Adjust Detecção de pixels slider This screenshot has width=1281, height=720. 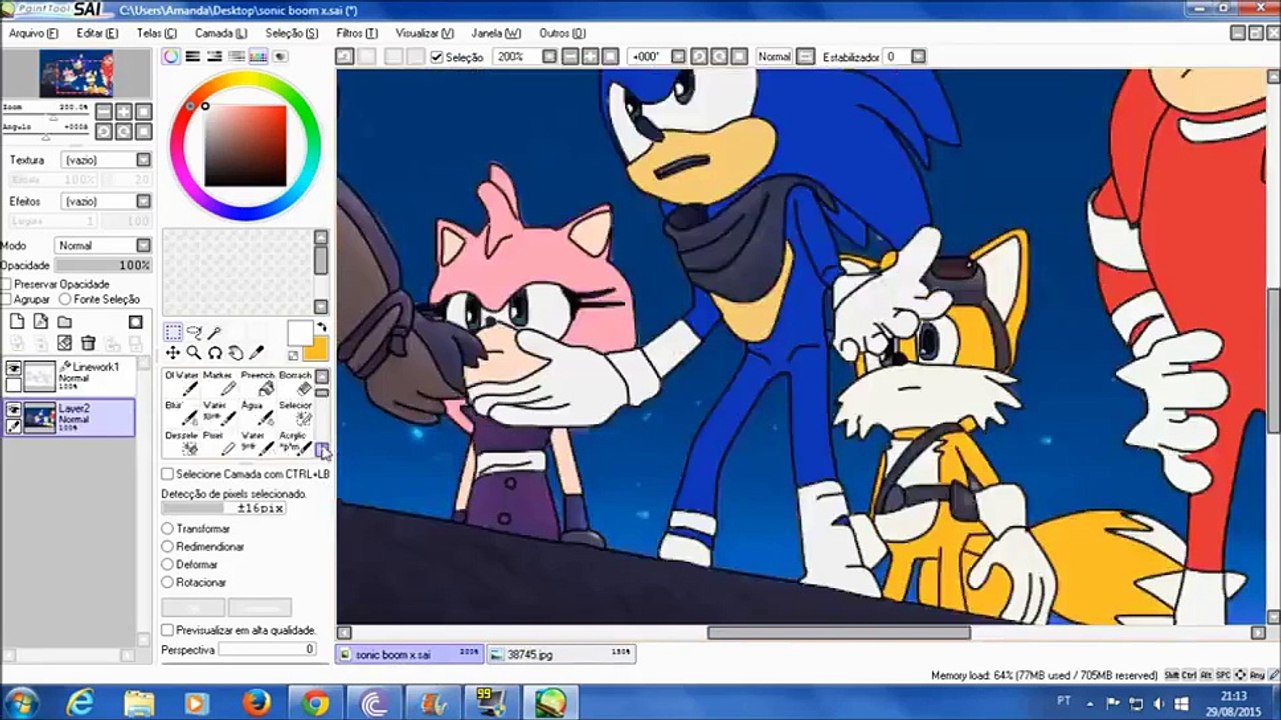point(223,508)
